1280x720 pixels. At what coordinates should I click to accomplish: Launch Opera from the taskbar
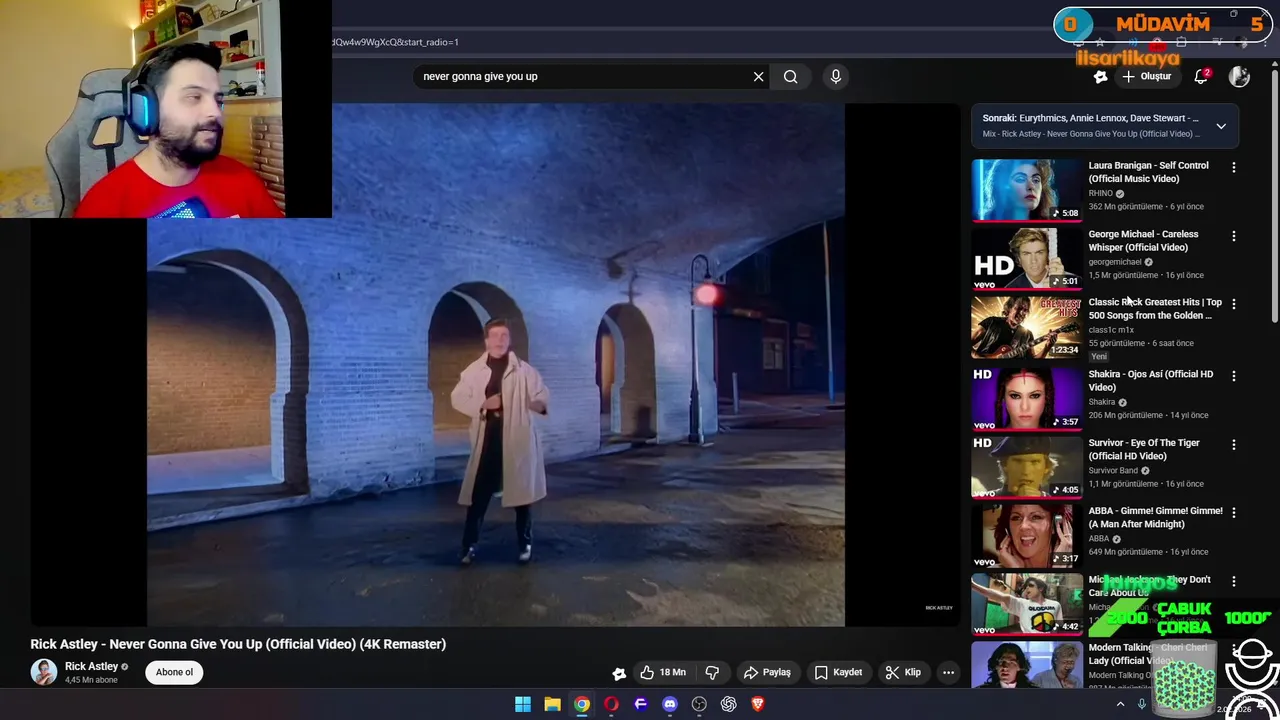pos(611,704)
